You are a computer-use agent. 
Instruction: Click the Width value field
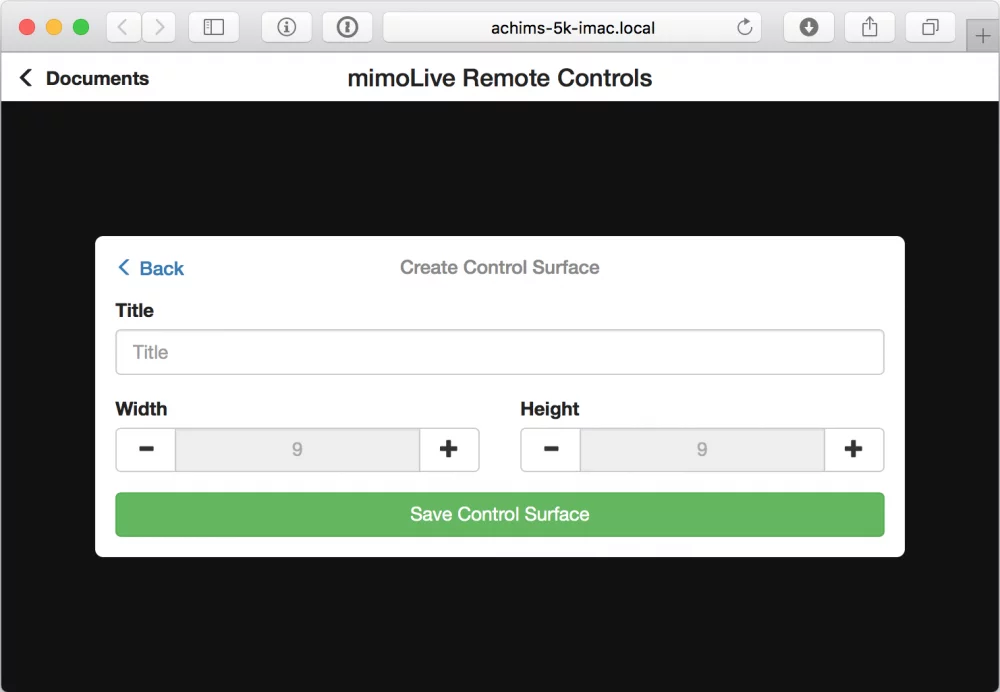tap(297, 450)
